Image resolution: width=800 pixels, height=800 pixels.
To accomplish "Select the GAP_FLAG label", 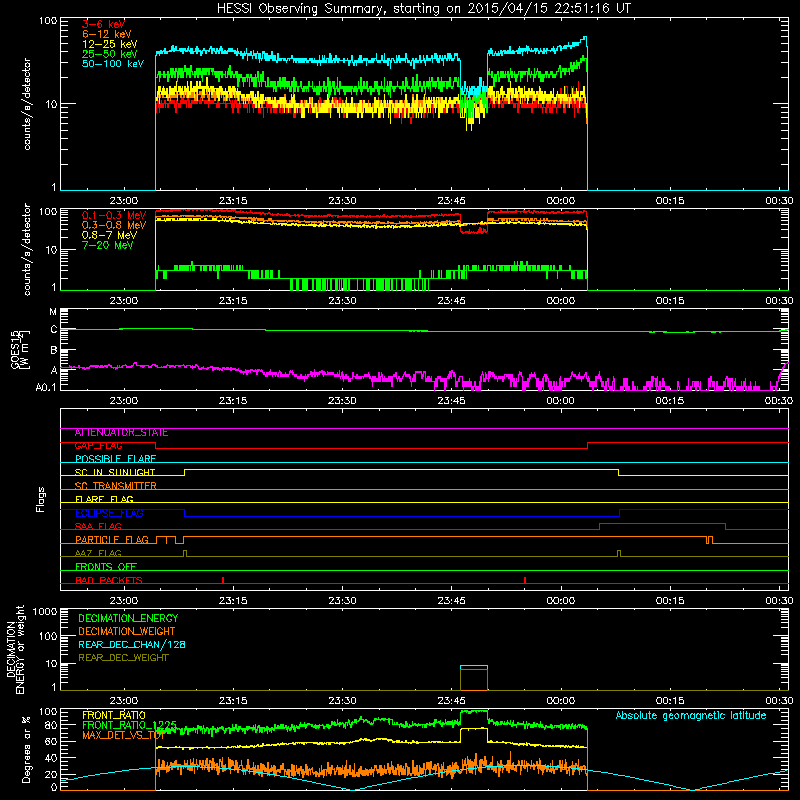I will click(x=98, y=446).
